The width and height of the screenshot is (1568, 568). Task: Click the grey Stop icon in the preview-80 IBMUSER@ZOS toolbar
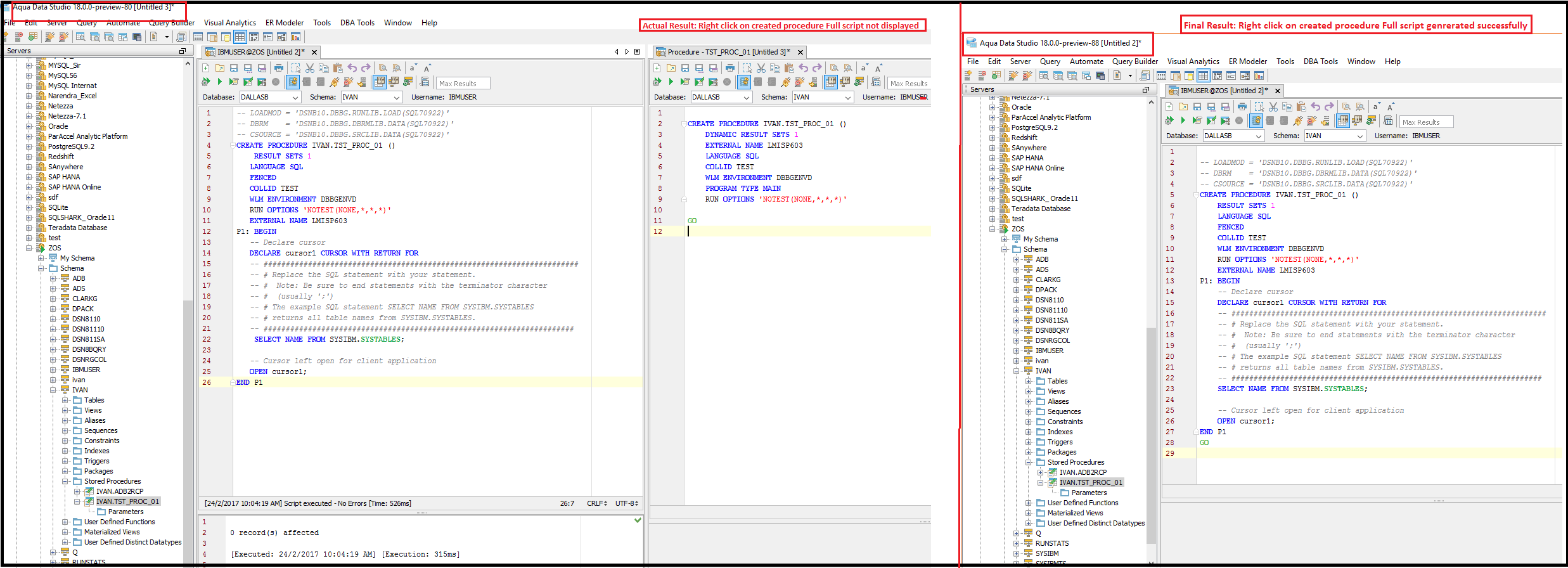click(x=276, y=82)
